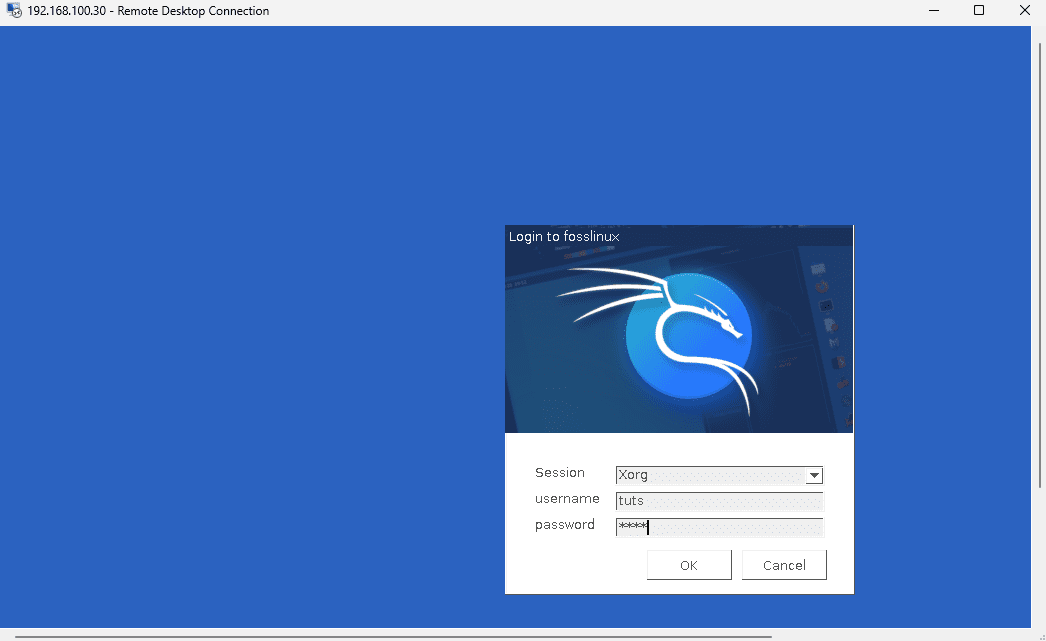Focus the username field containing tuts
This screenshot has height=641, width=1046.
[x=719, y=501]
